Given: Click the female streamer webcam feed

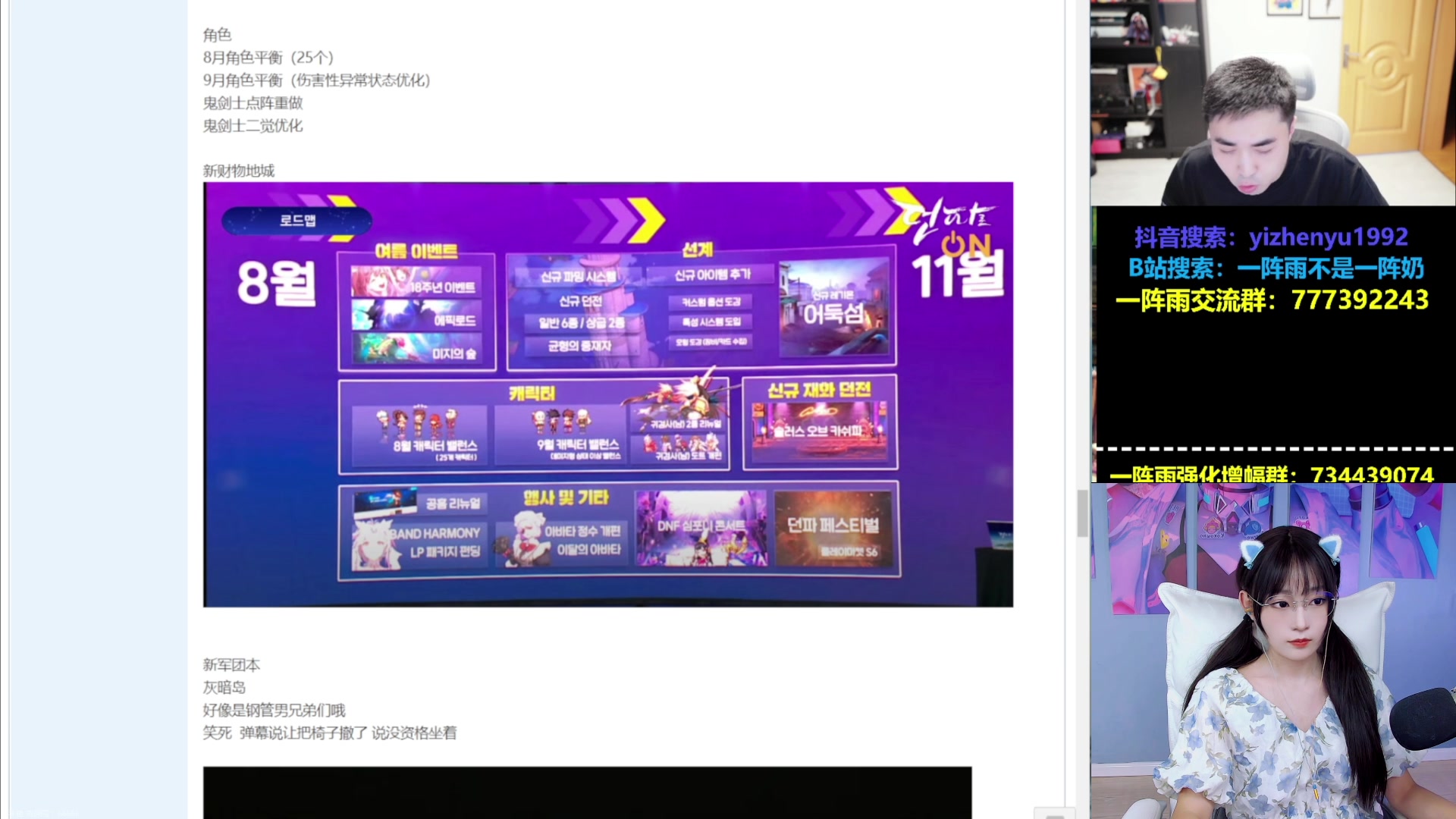Looking at the screenshot, I should click(1272, 651).
